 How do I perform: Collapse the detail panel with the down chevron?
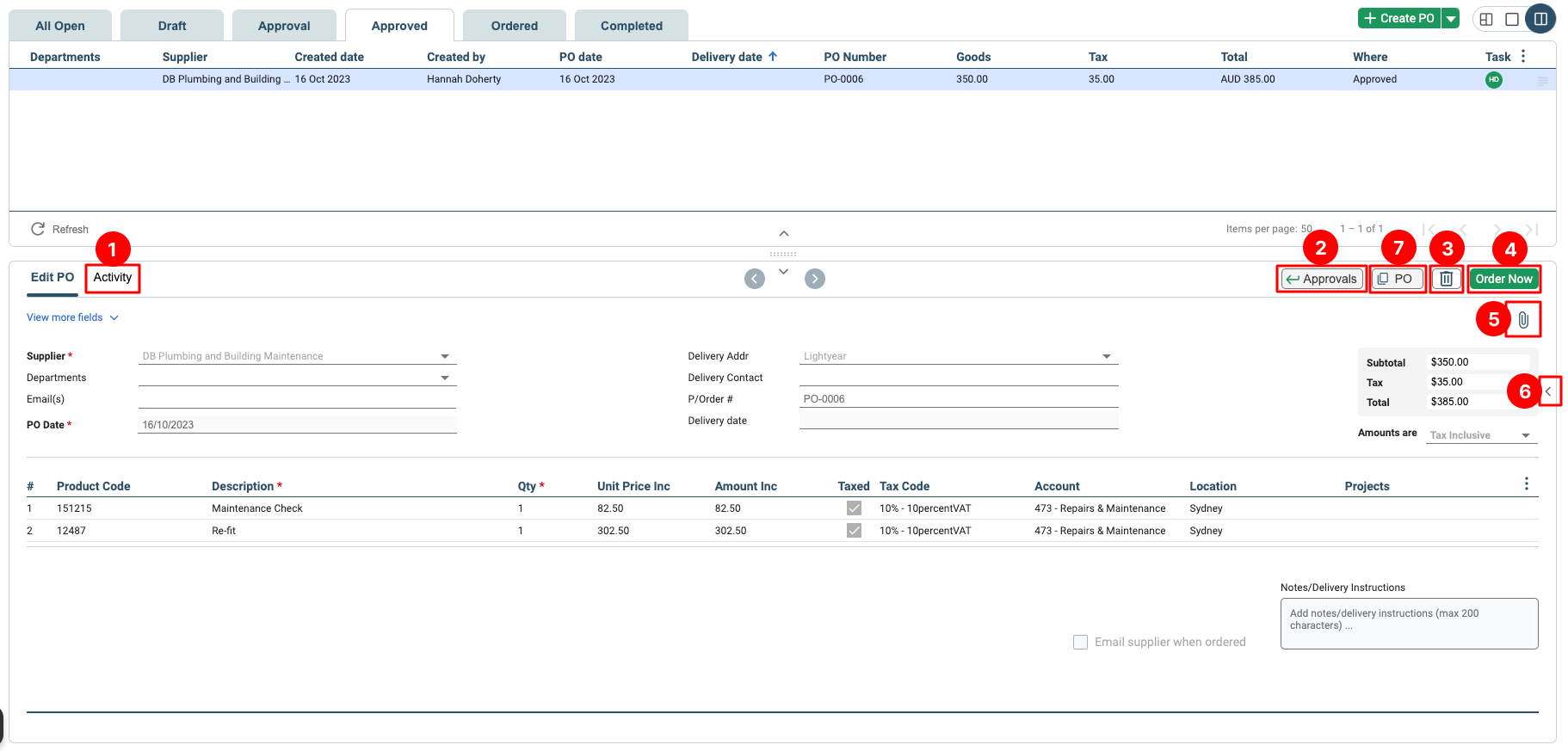click(783, 272)
